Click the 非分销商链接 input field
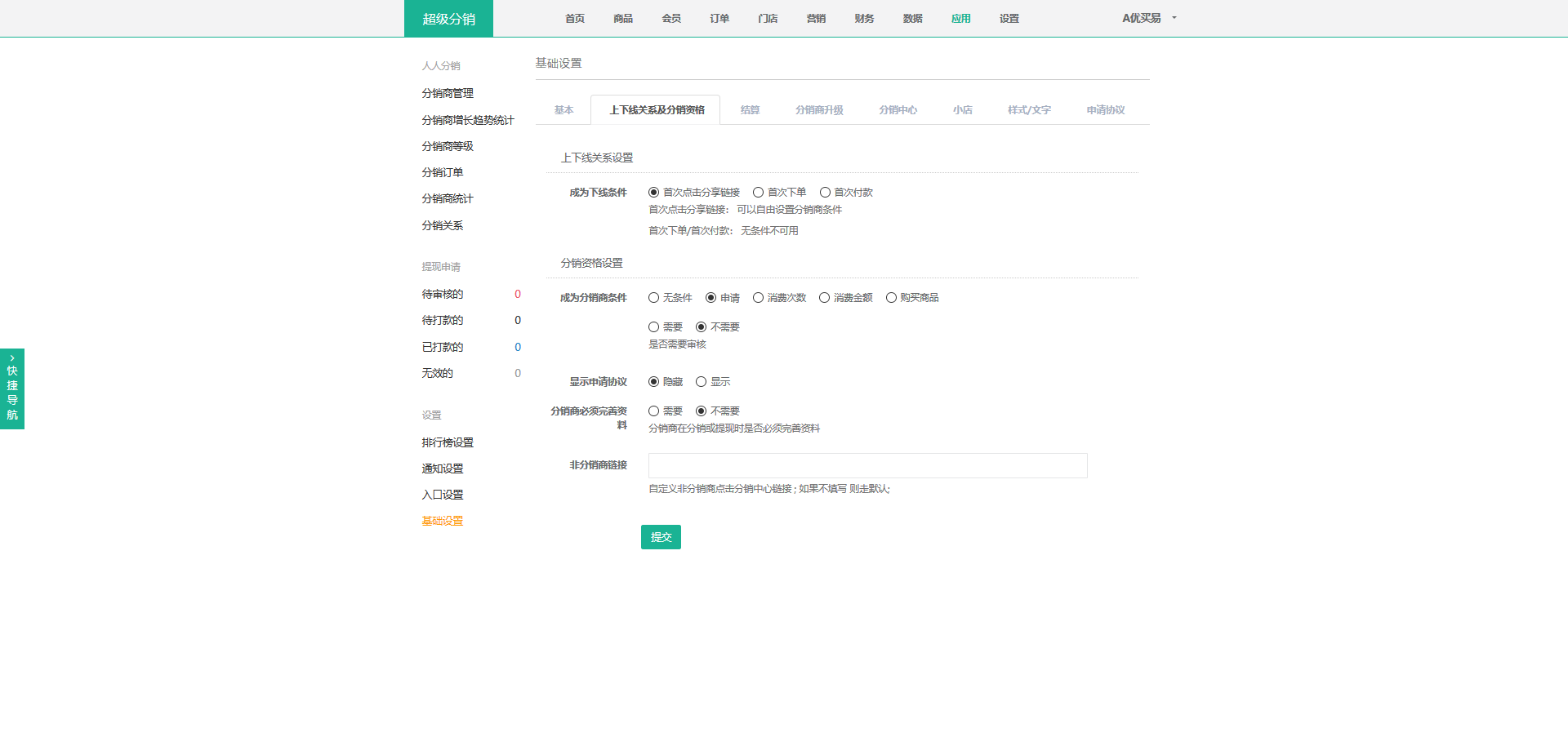 [867, 466]
